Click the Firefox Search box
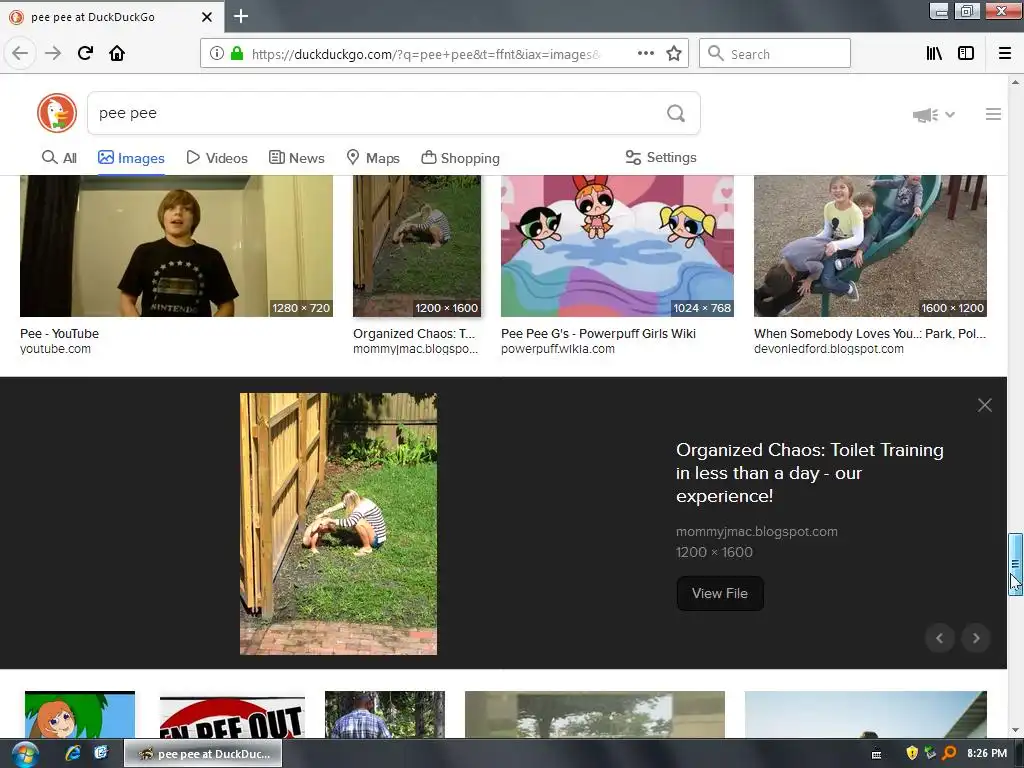Screen dimensions: 1024x768 775,54
